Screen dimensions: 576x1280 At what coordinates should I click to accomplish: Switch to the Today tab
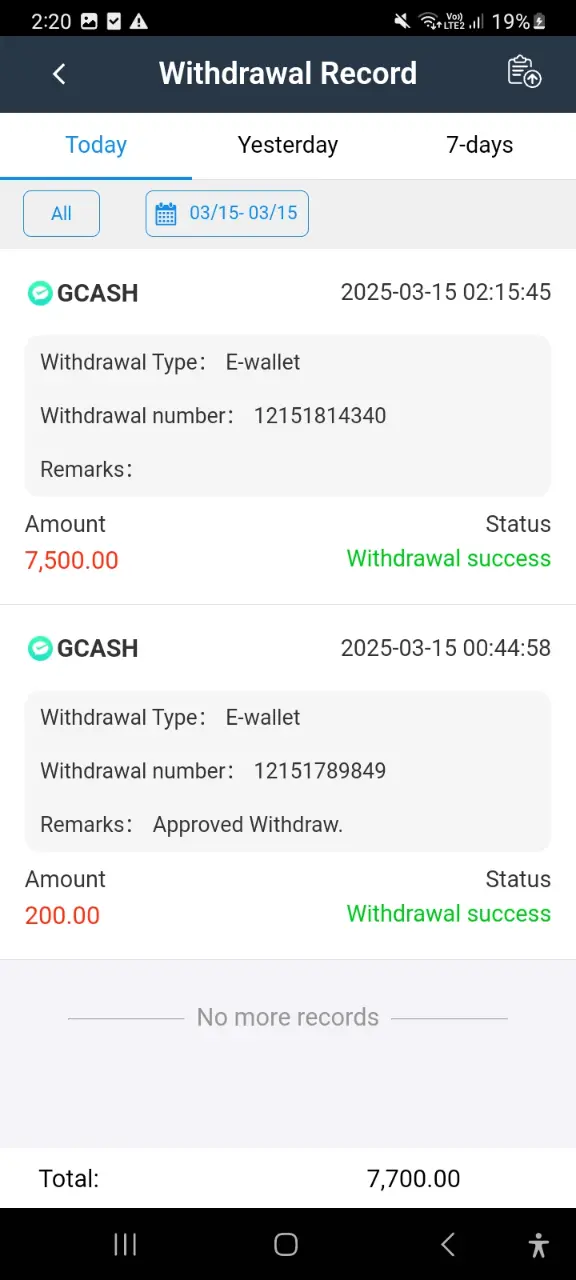(x=96, y=145)
